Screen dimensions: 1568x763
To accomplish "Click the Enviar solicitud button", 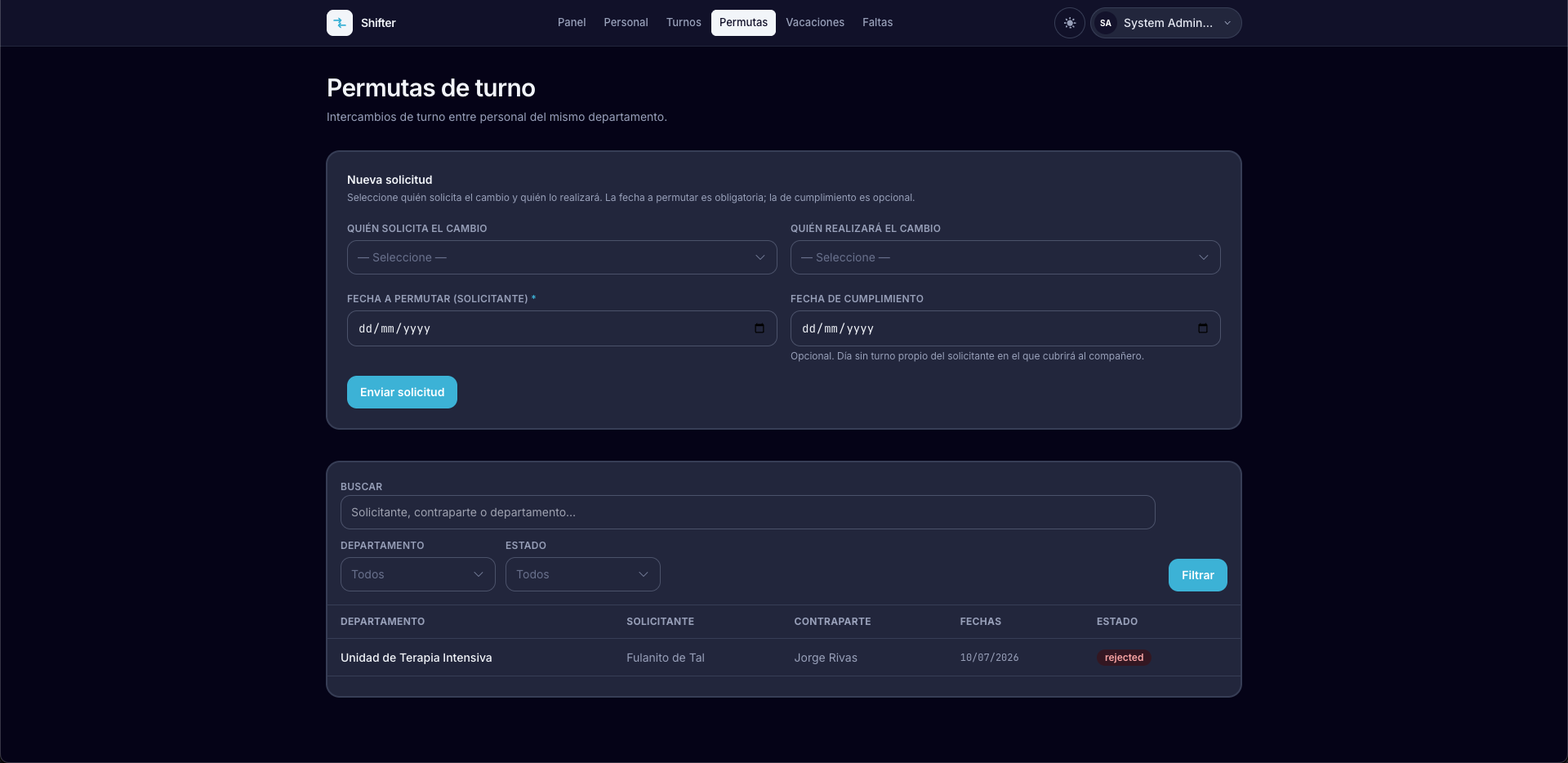I will tap(402, 392).
